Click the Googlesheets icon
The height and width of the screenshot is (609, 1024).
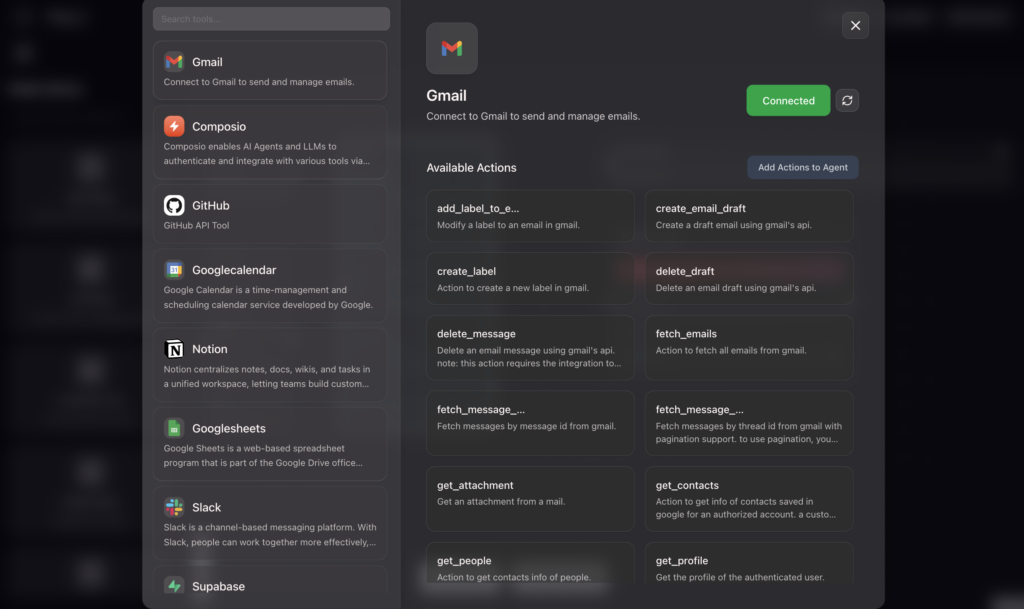pos(174,428)
